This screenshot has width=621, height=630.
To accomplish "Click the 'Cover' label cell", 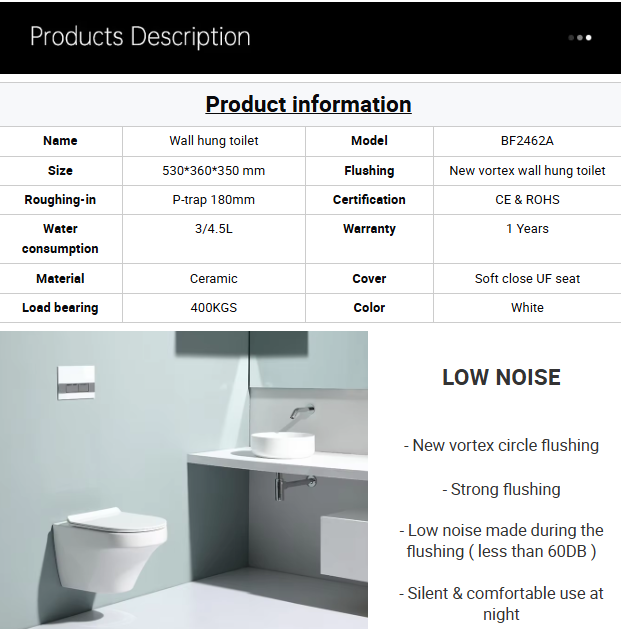I will 369,278.
